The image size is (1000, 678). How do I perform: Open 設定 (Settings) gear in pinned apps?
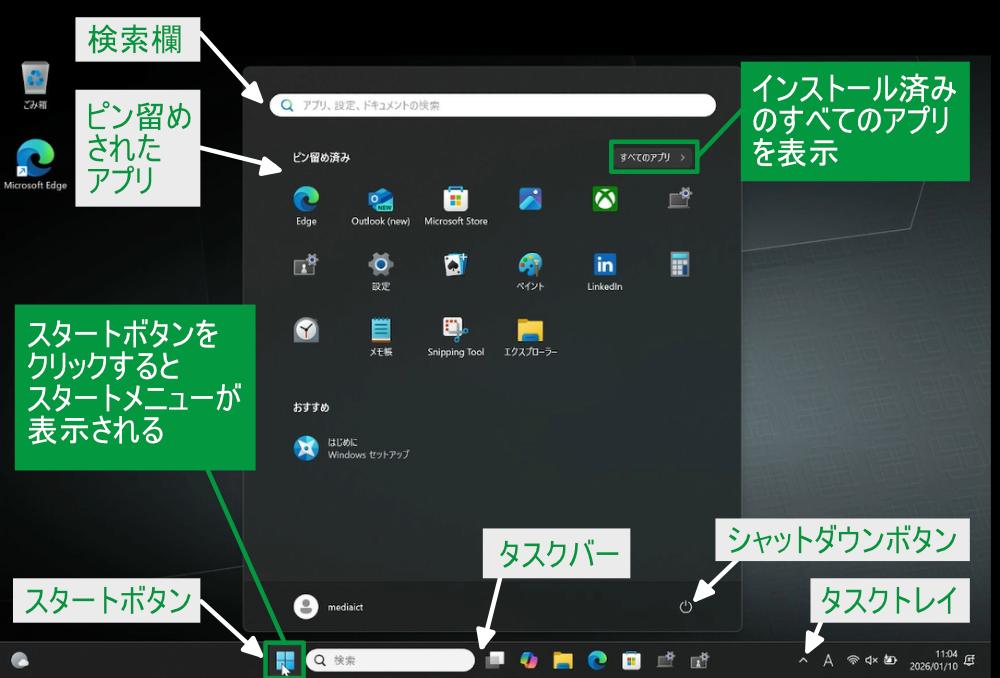tap(380, 265)
